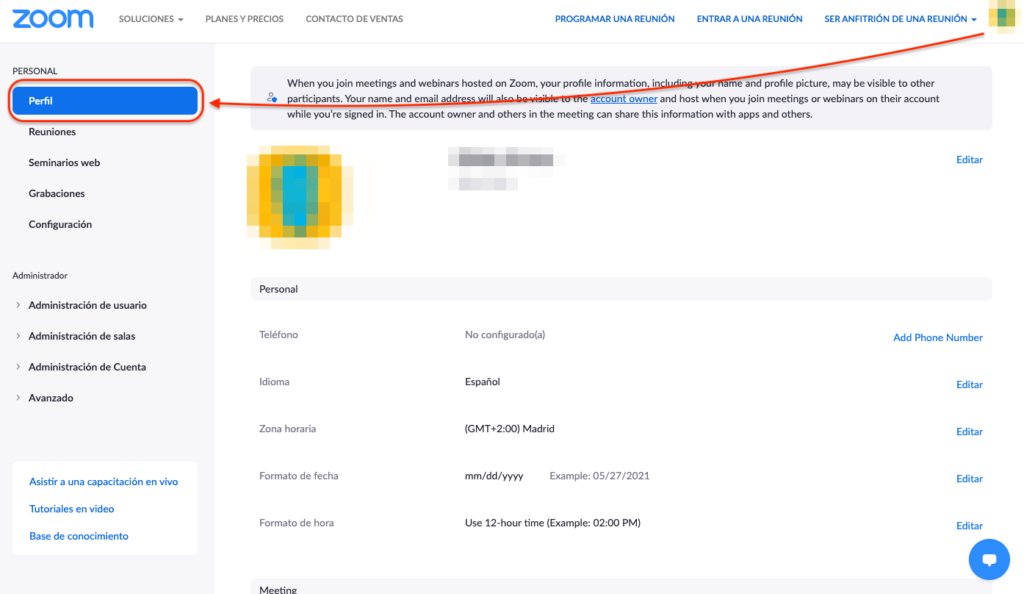Screen dimensions: 1024x594
Task: Click the '(GMT+2:00) Madrid' value
Action: coord(509,429)
